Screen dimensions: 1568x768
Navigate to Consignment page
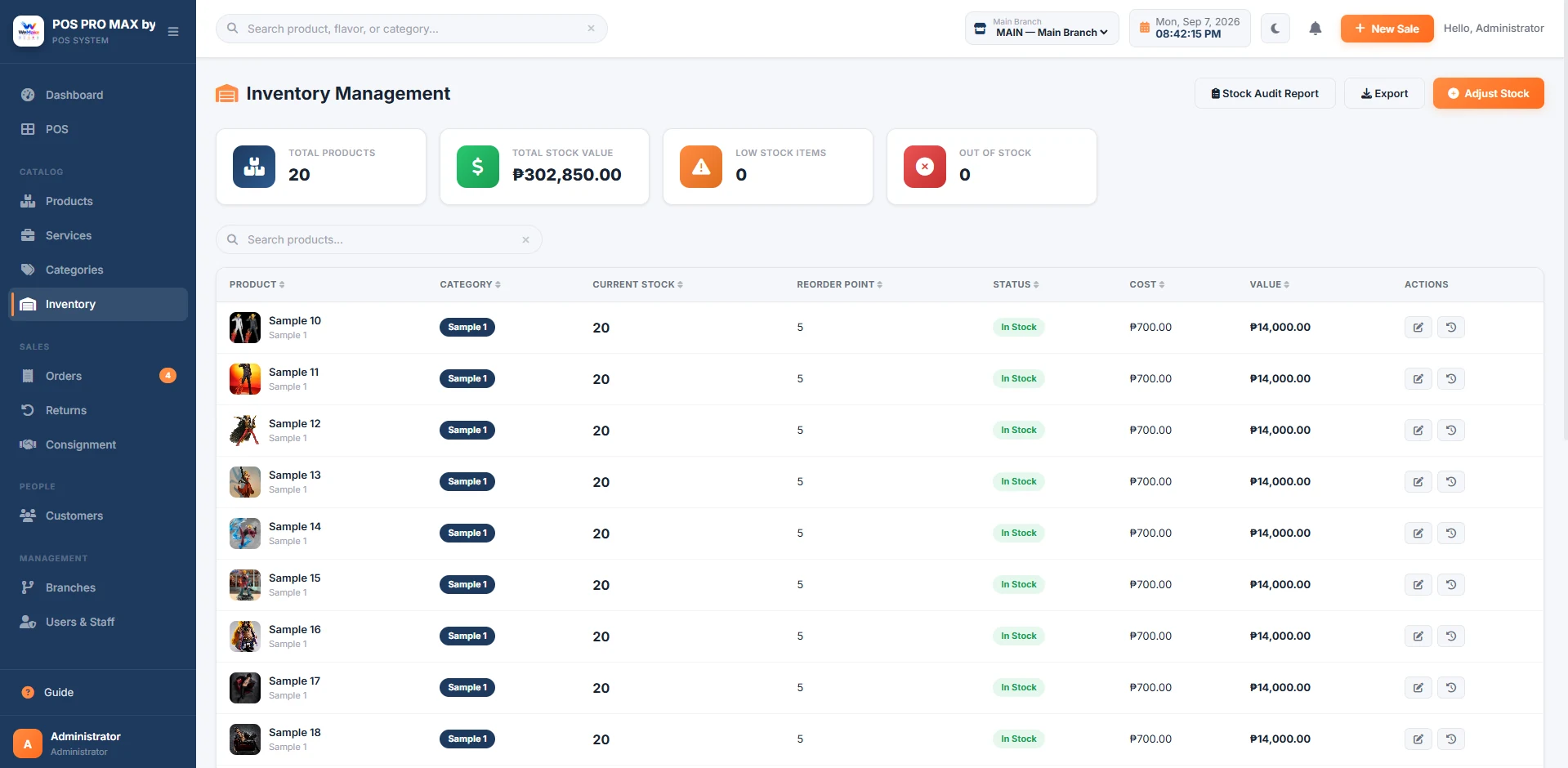coord(98,444)
